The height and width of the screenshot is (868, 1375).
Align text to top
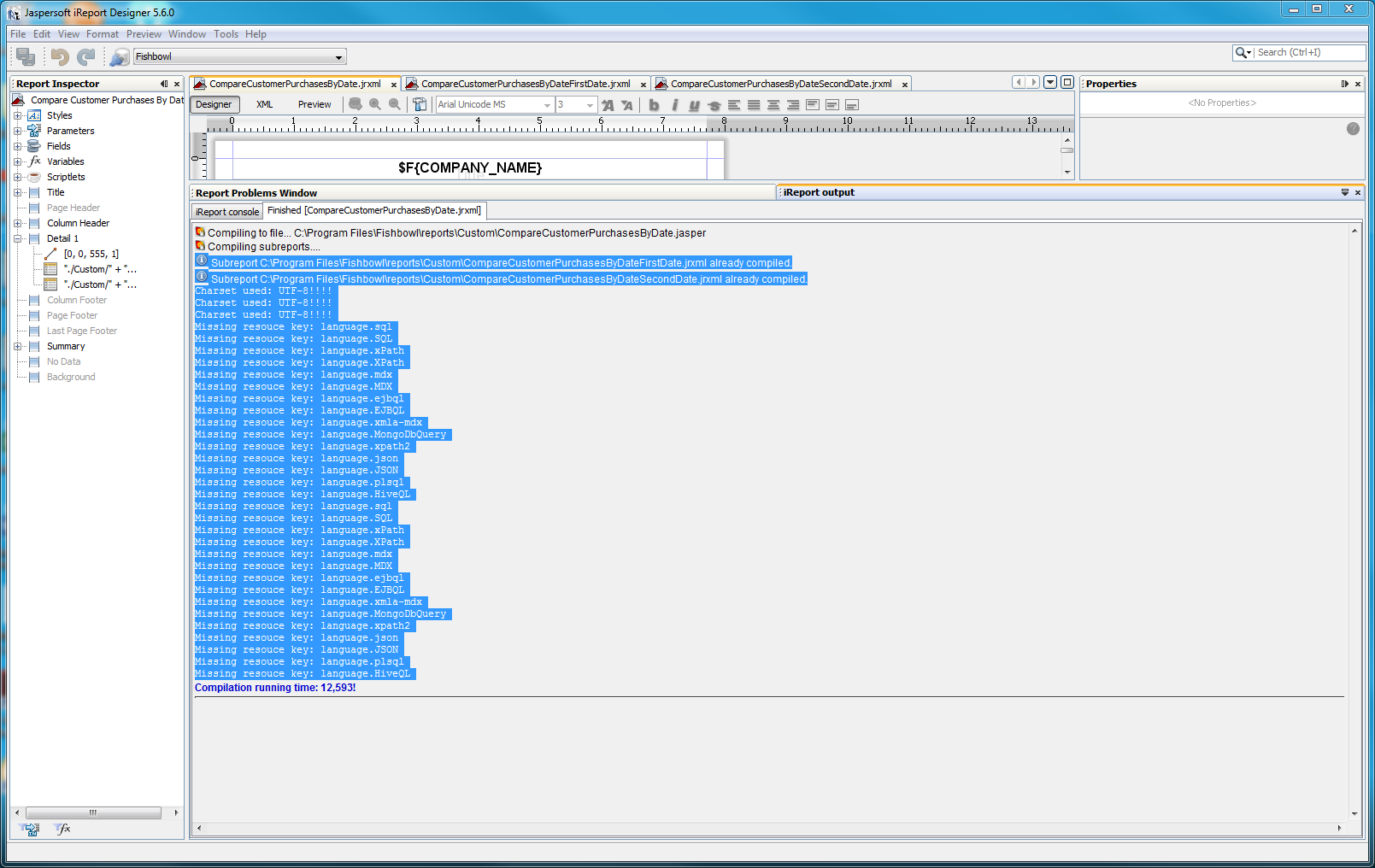(x=813, y=105)
